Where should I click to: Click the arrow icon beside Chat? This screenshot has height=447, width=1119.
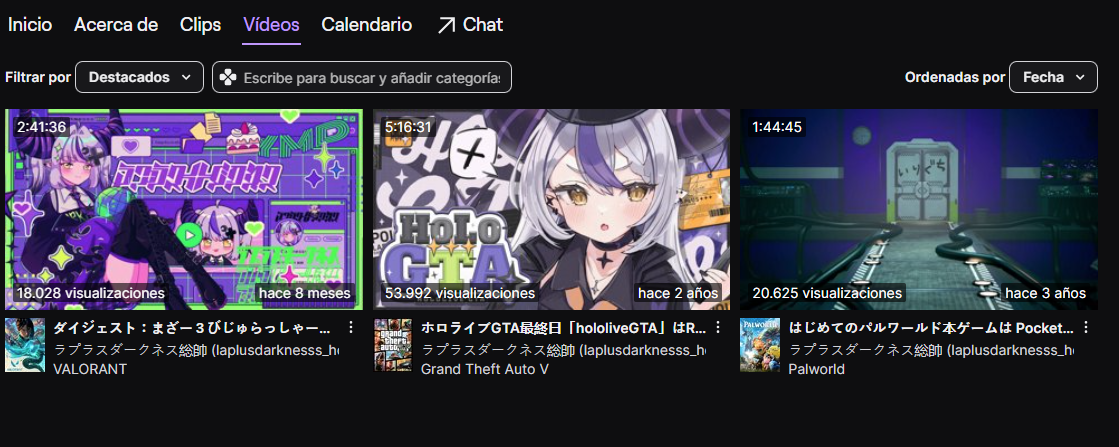coord(446,25)
